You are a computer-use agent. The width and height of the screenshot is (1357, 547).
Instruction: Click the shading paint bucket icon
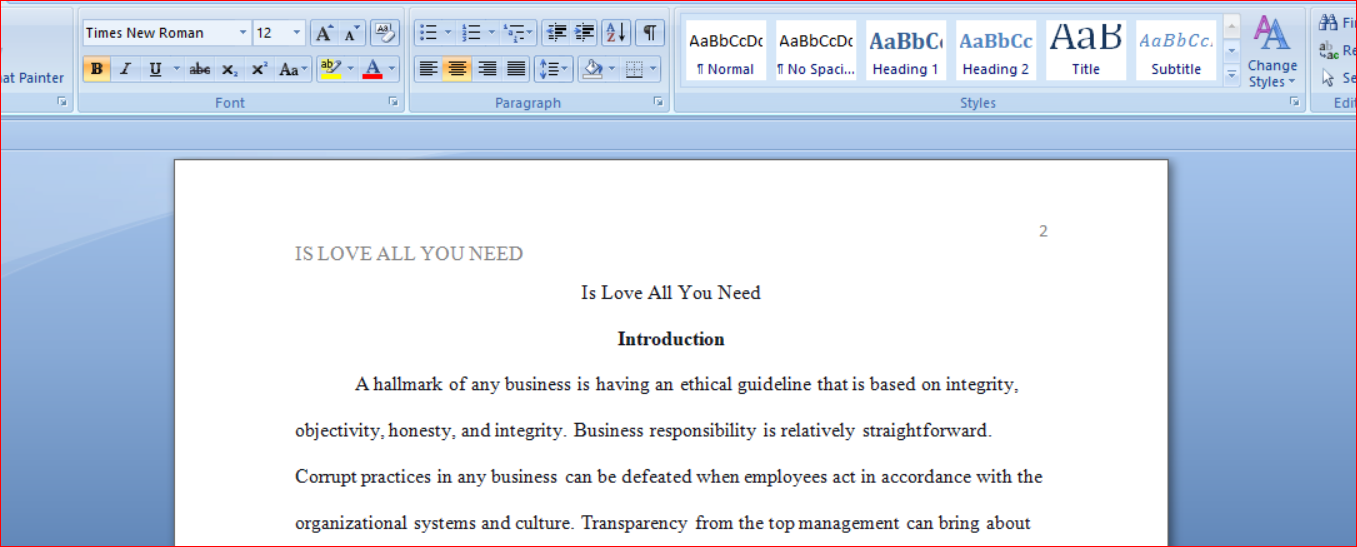[592, 69]
